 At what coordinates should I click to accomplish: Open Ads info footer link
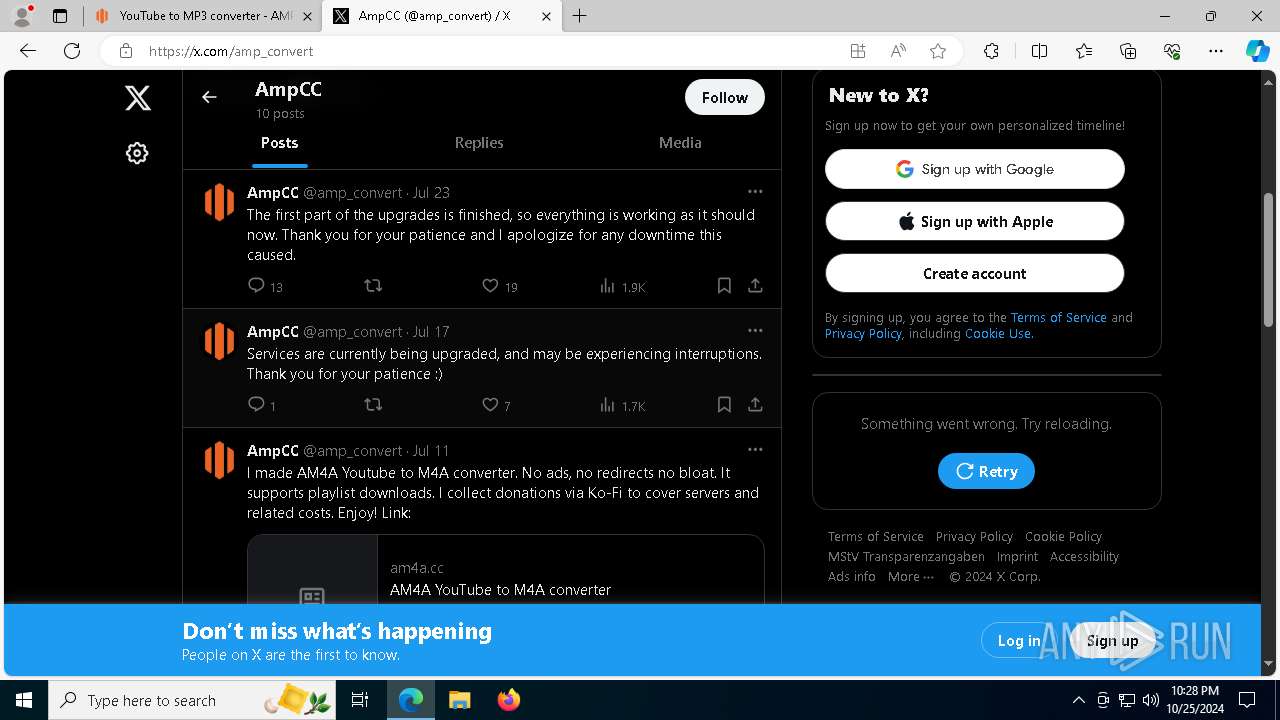pos(852,577)
